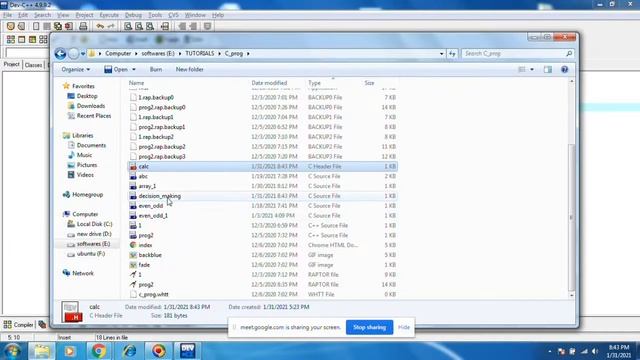Open the Music library
Screen dimensions: 640x360
coord(84,155)
